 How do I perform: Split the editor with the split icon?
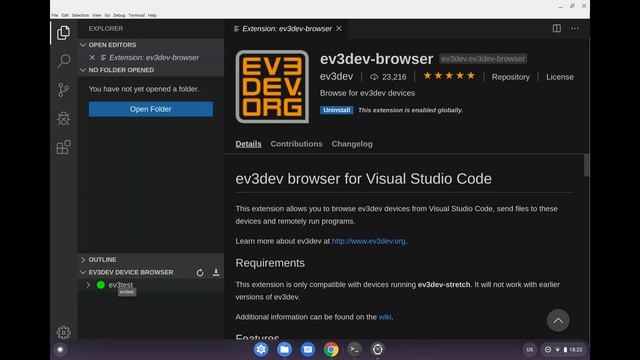[557, 28]
